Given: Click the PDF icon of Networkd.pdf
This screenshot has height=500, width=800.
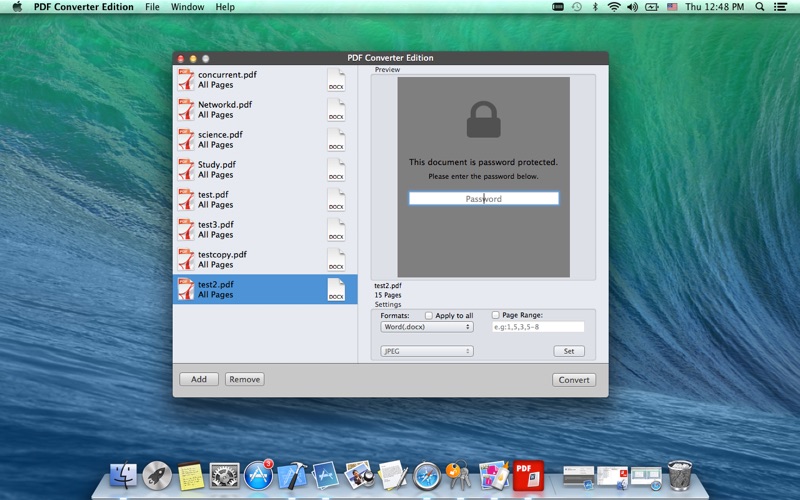Looking at the screenshot, I should (x=186, y=110).
